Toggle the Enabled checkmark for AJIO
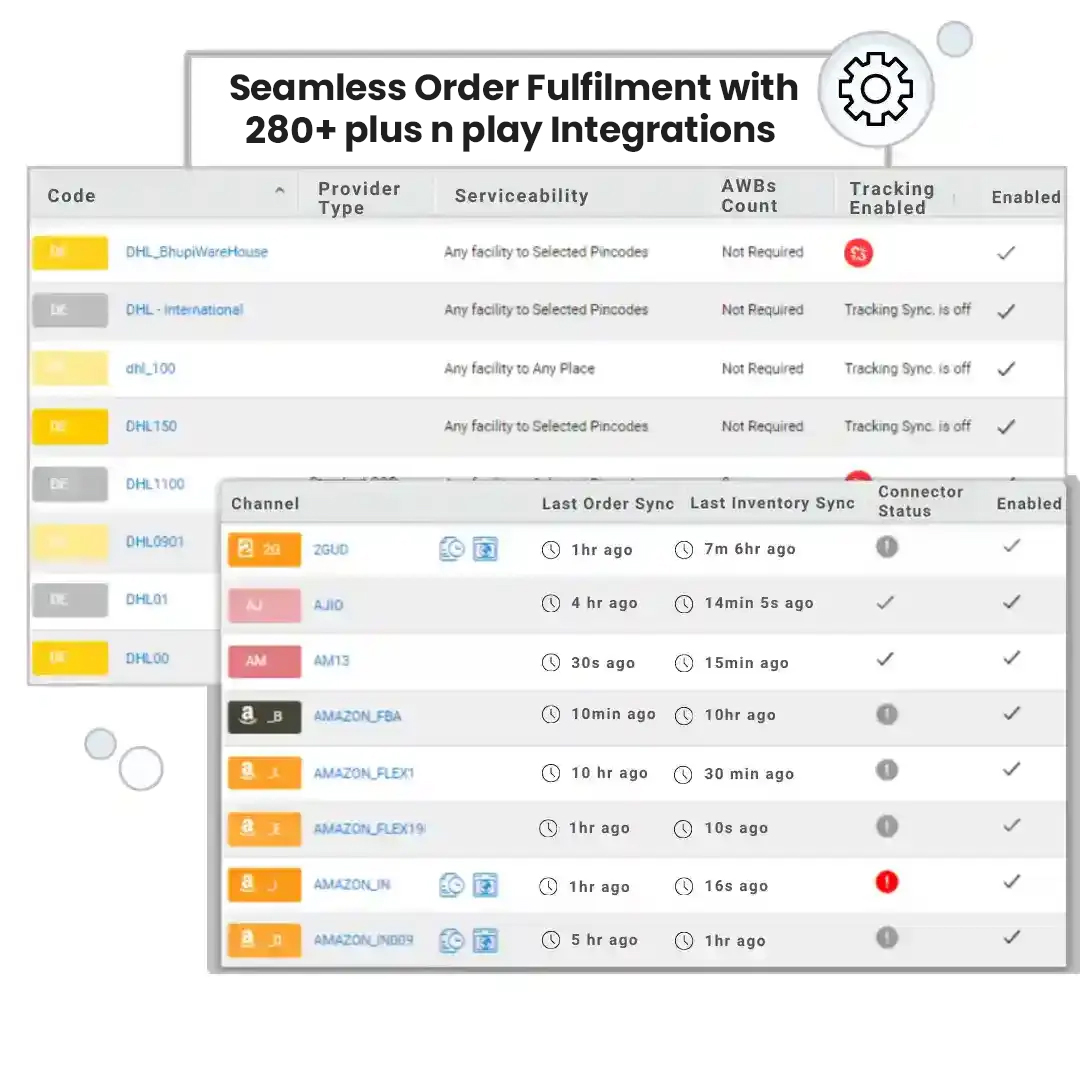Screen dimensions: 1080x1080 (x=1012, y=602)
